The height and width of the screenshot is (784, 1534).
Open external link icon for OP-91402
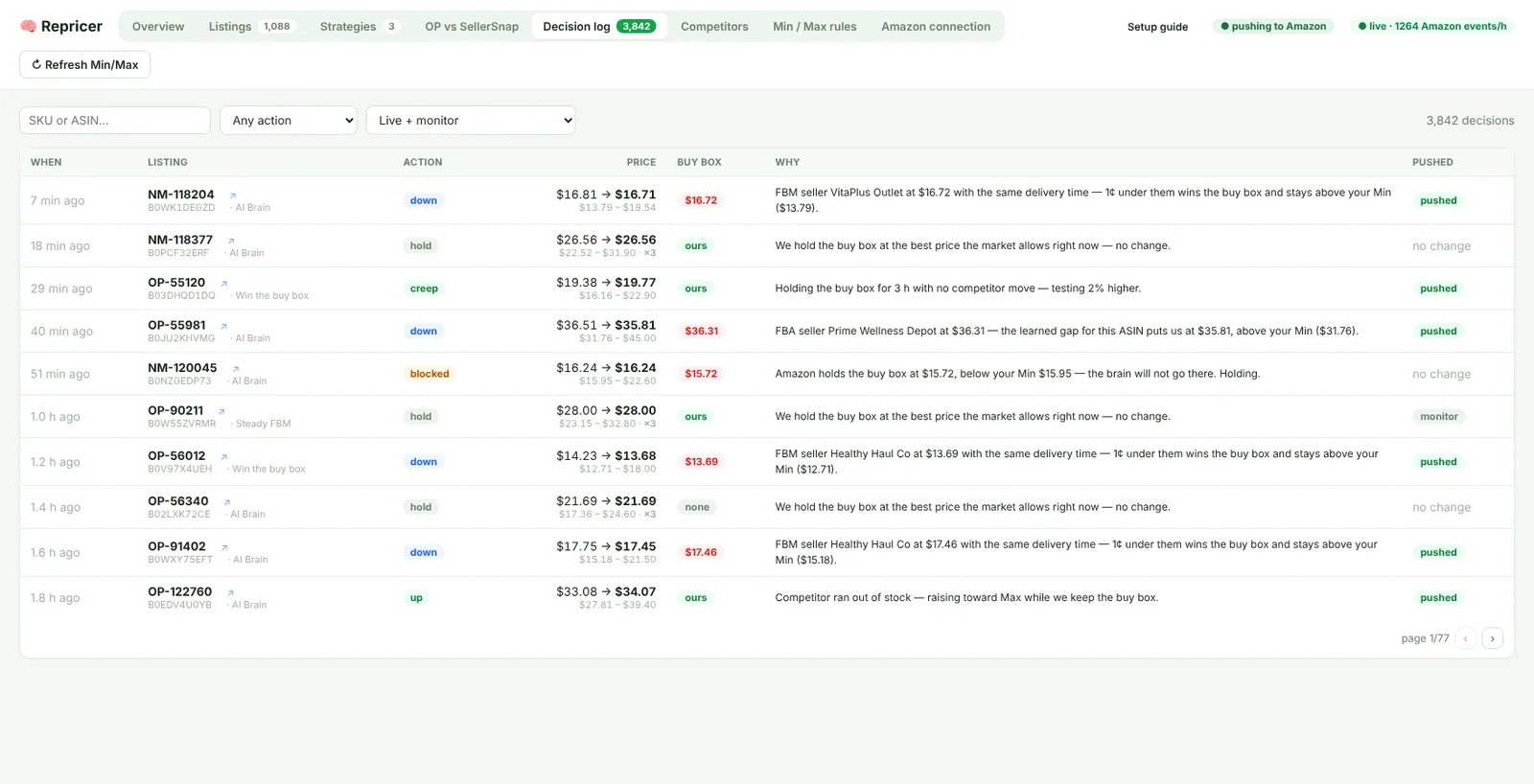pos(224,547)
